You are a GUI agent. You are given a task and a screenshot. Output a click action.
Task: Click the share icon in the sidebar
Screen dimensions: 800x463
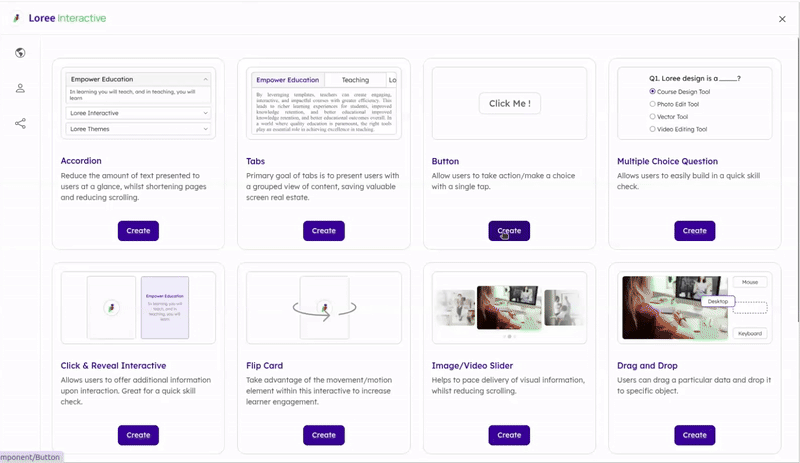tap(20, 124)
